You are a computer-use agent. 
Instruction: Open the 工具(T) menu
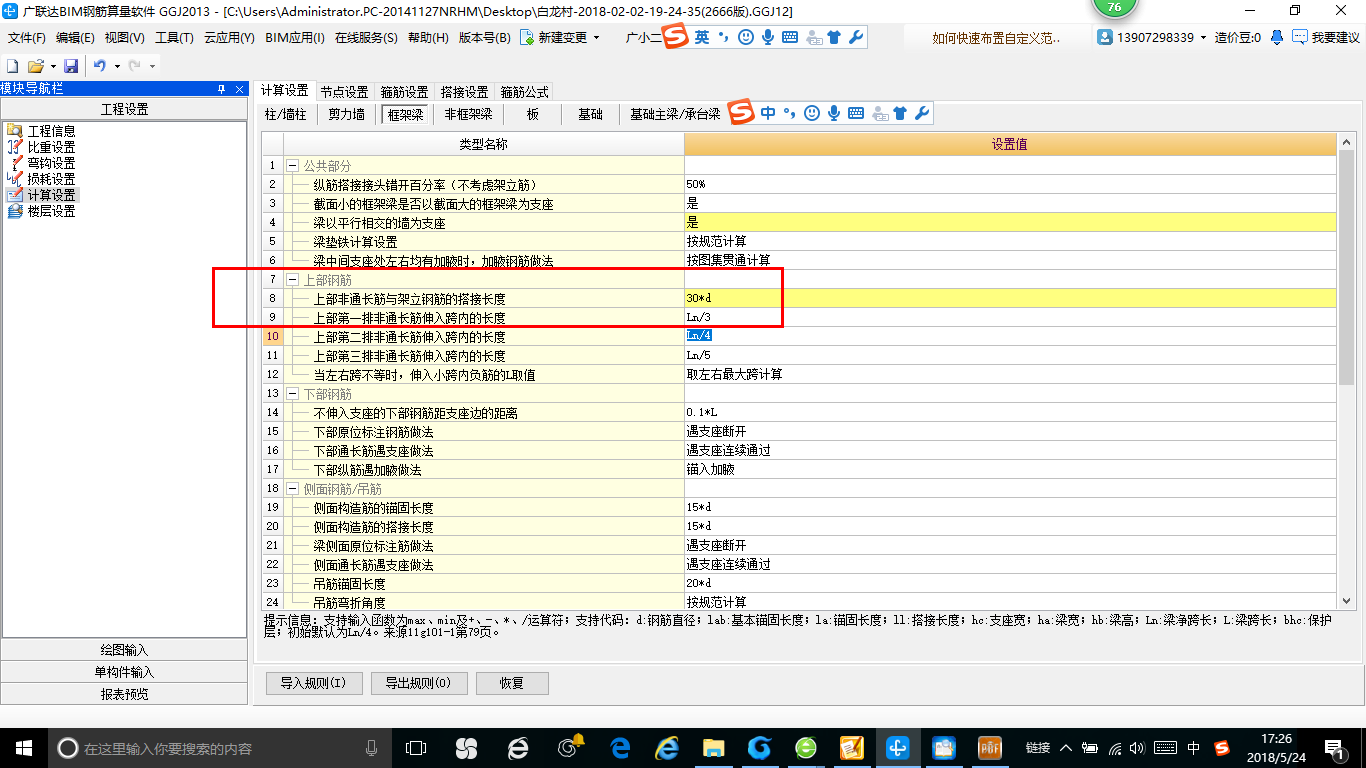pyautogui.click(x=174, y=38)
